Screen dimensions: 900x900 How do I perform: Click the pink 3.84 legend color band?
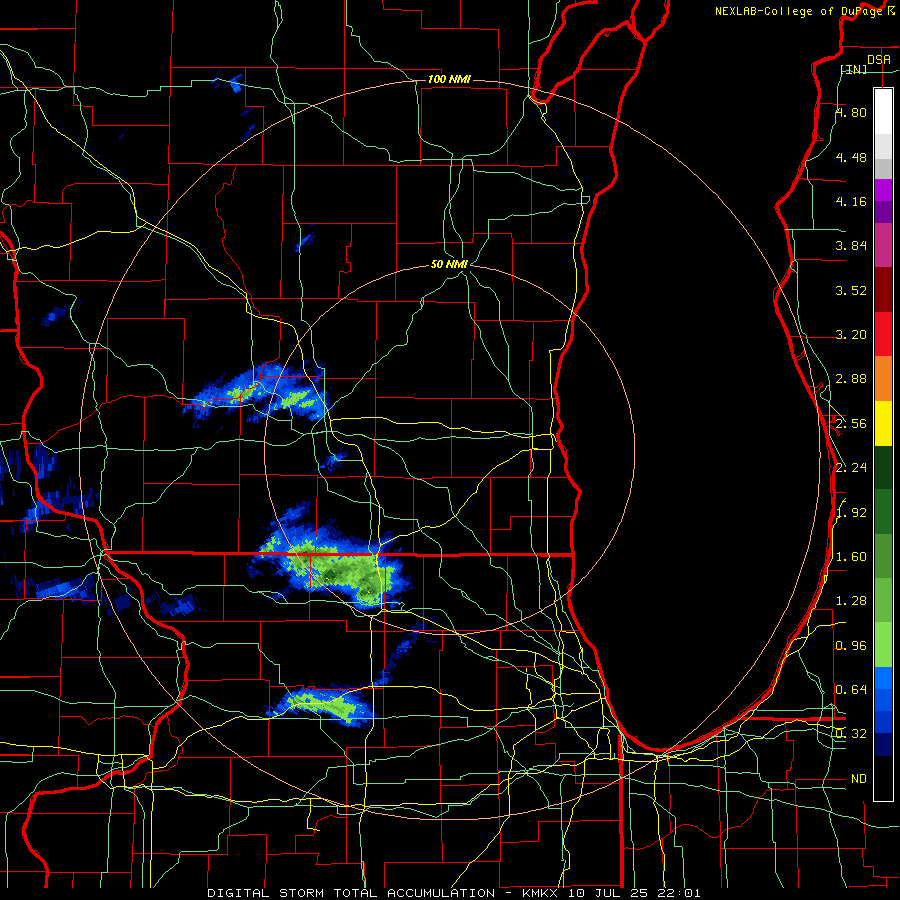coord(883,245)
